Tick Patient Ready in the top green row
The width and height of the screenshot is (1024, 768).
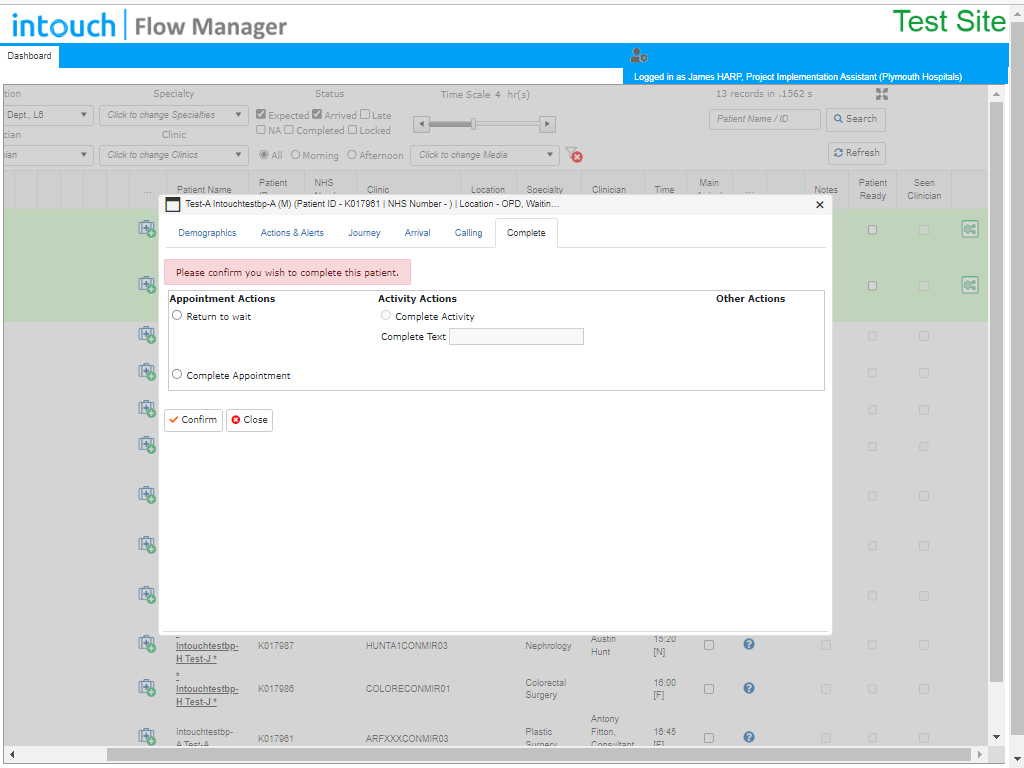(872, 230)
